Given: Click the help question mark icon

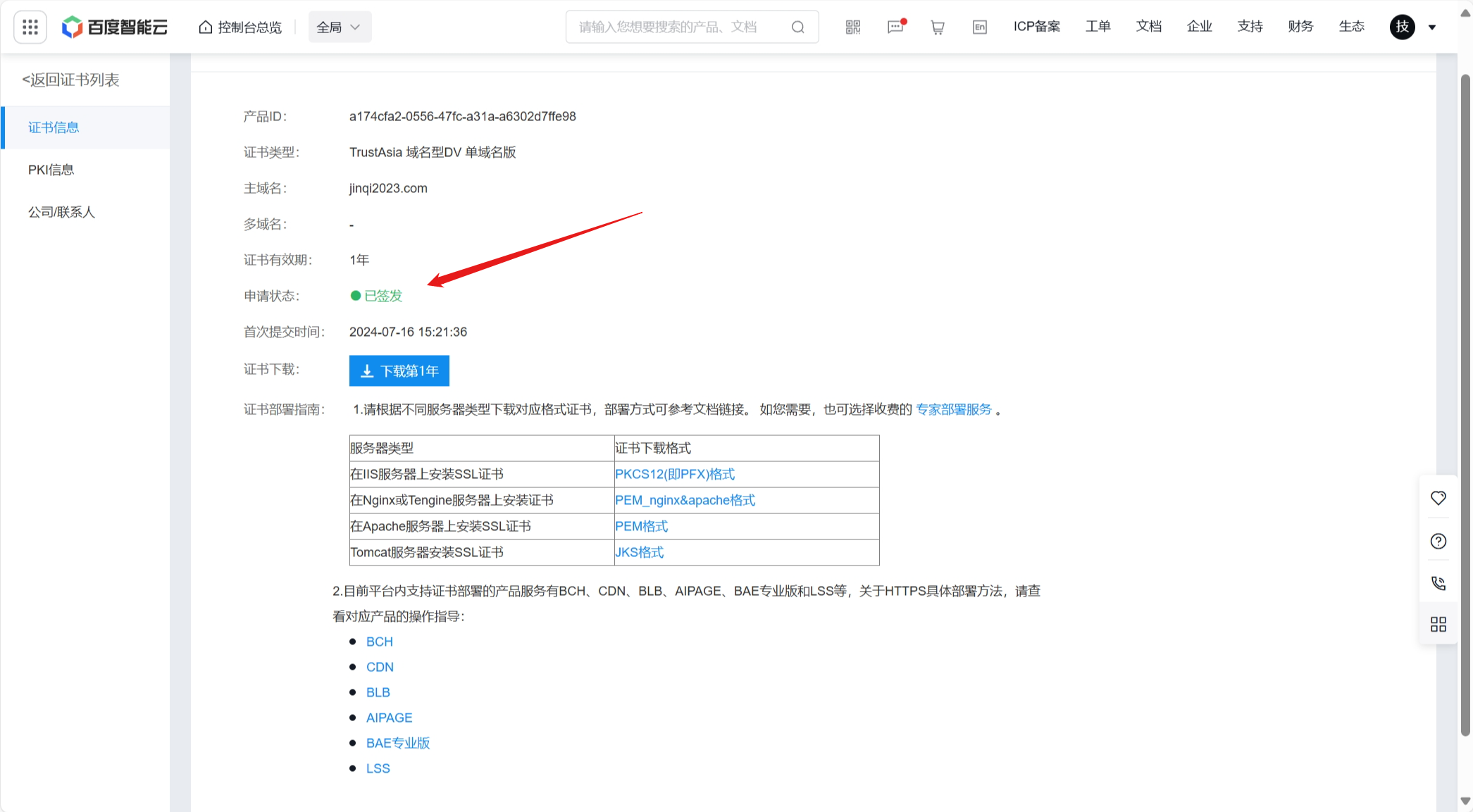Looking at the screenshot, I should tap(1438, 541).
